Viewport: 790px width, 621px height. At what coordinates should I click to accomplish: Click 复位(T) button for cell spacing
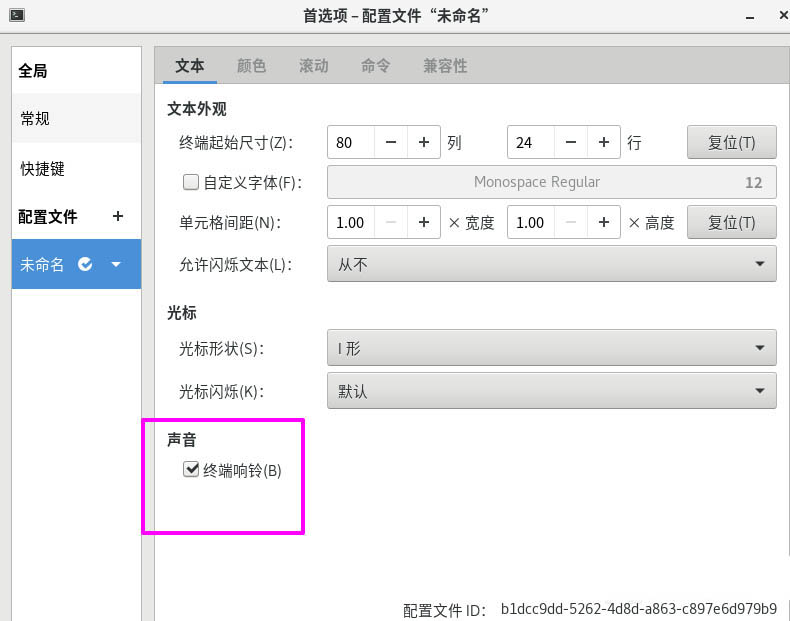pyautogui.click(x=732, y=222)
